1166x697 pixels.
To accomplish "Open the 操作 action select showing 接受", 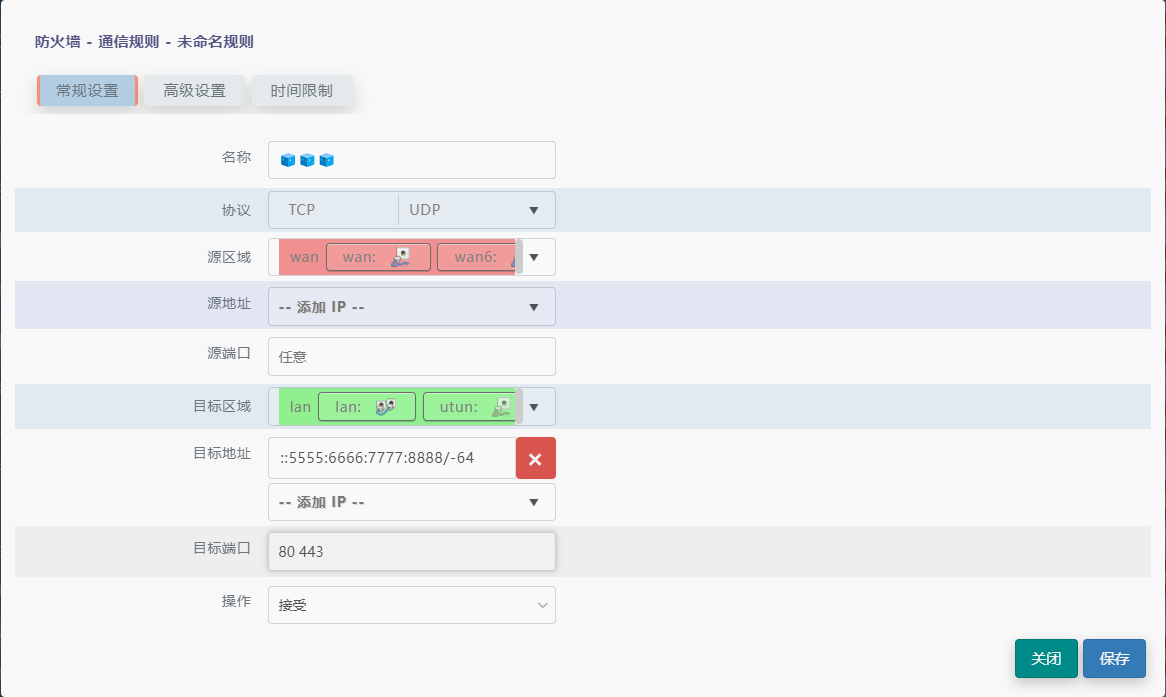I will coord(411,605).
